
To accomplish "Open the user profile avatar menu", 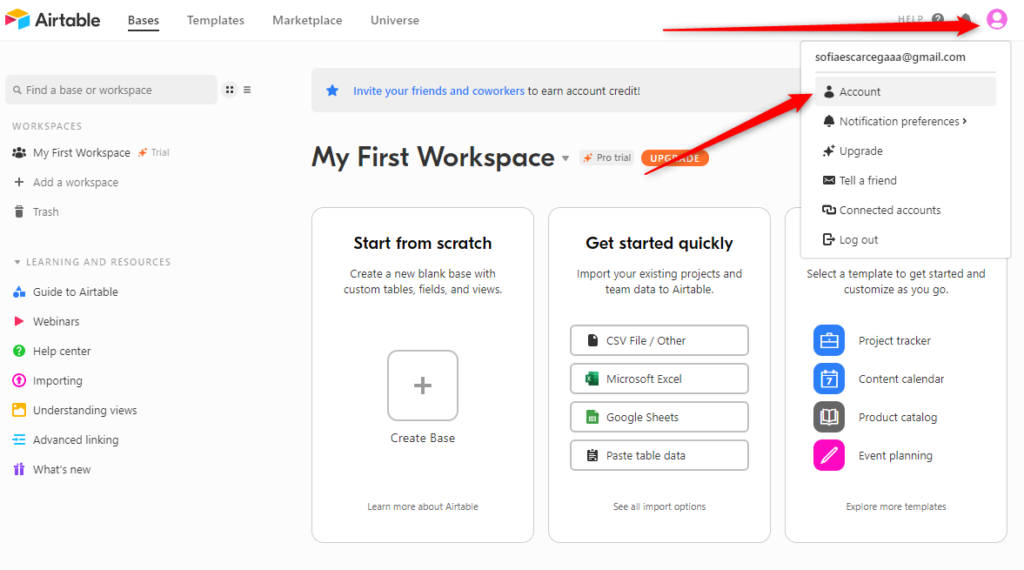I will click(x=997, y=20).
